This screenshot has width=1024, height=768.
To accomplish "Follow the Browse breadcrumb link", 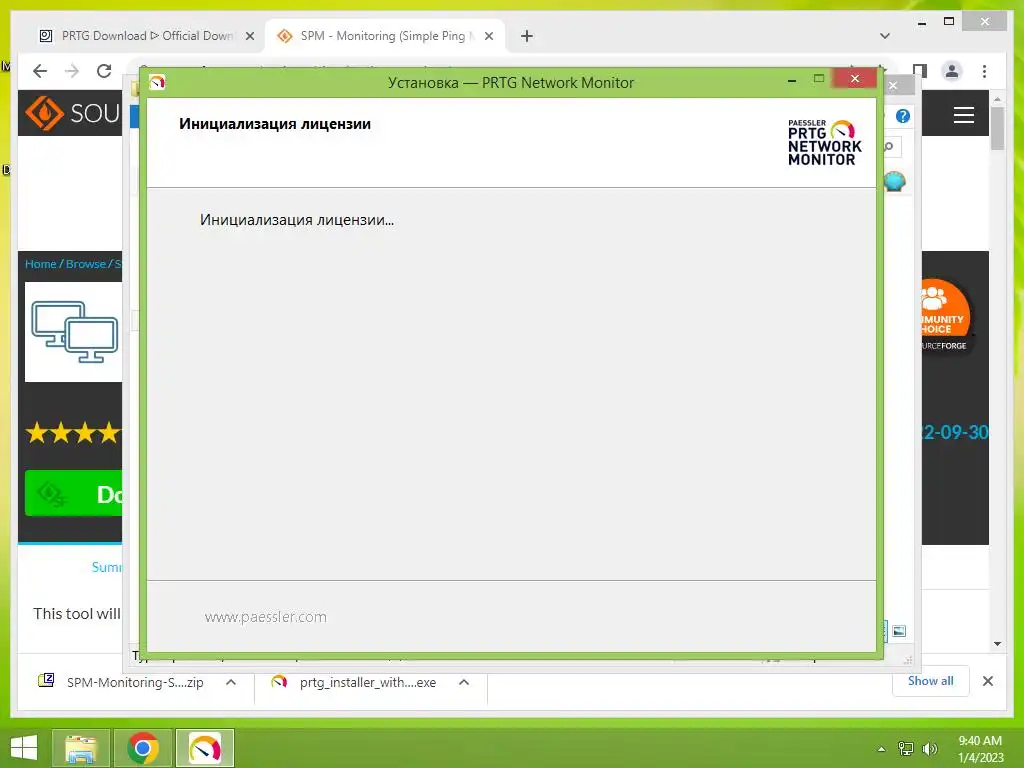I will 86,264.
